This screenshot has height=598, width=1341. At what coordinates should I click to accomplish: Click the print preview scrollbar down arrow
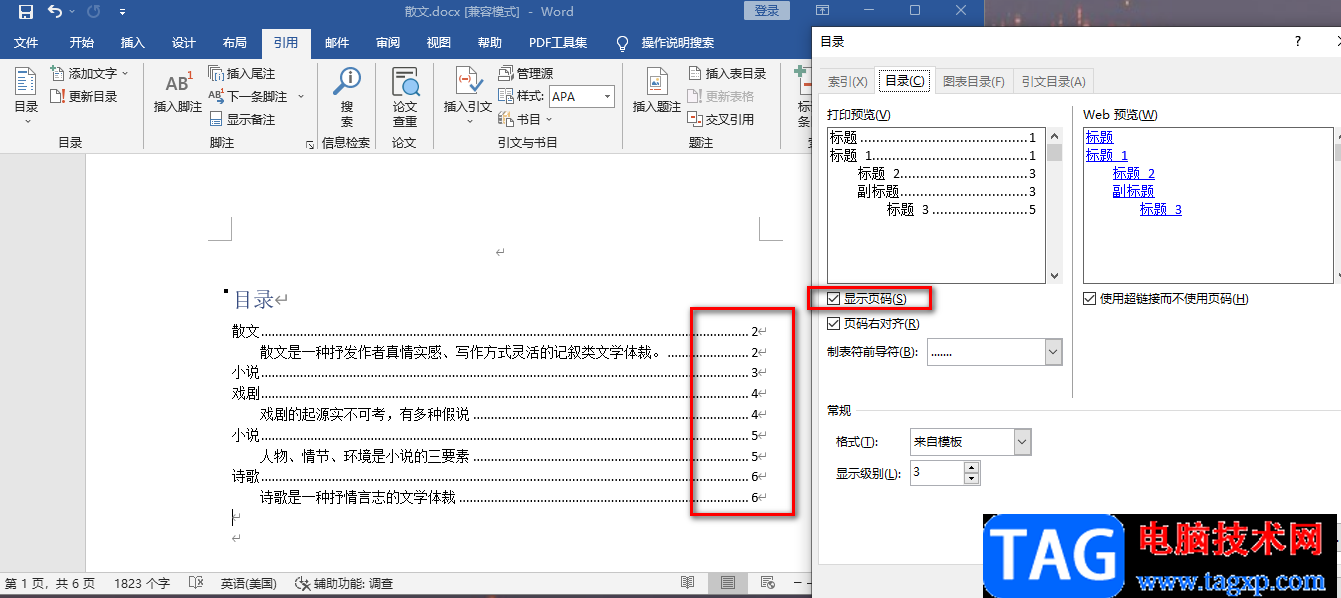click(x=1054, y=275)
